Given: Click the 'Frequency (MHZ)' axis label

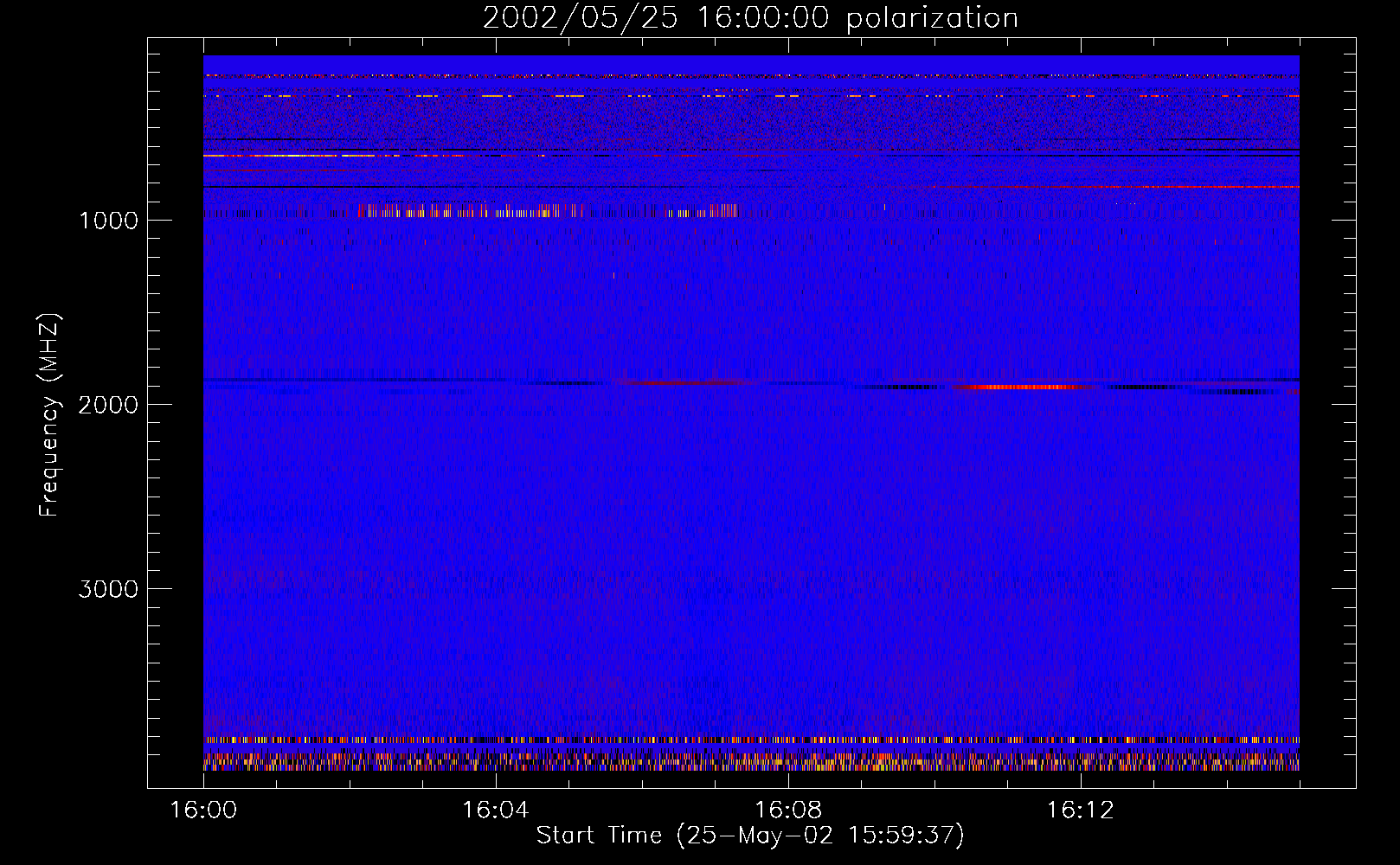Looking at the screenshot, I should pyautogui.click(x=49, y=415).
